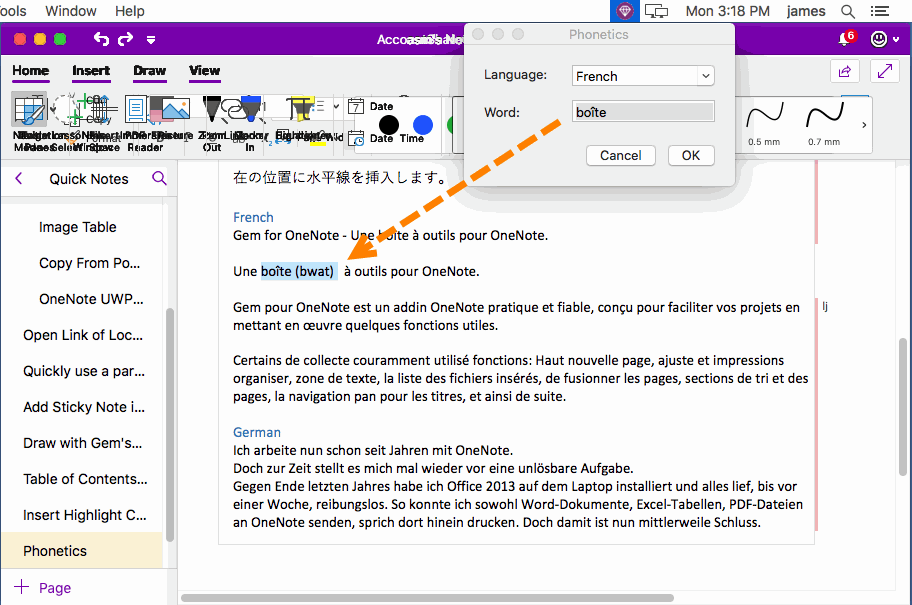Image resolution: width=912 pixels, height=605 pixels.
Task: Click Cancel in the Phonetics dialog
Action: (621, 155)
